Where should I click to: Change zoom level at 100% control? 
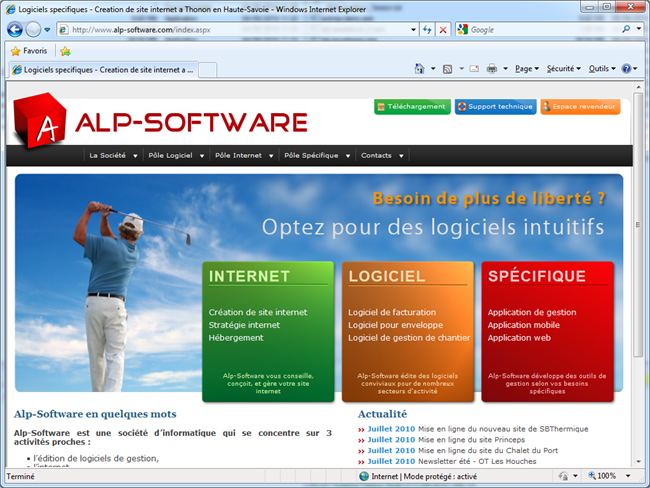(606, 476)
